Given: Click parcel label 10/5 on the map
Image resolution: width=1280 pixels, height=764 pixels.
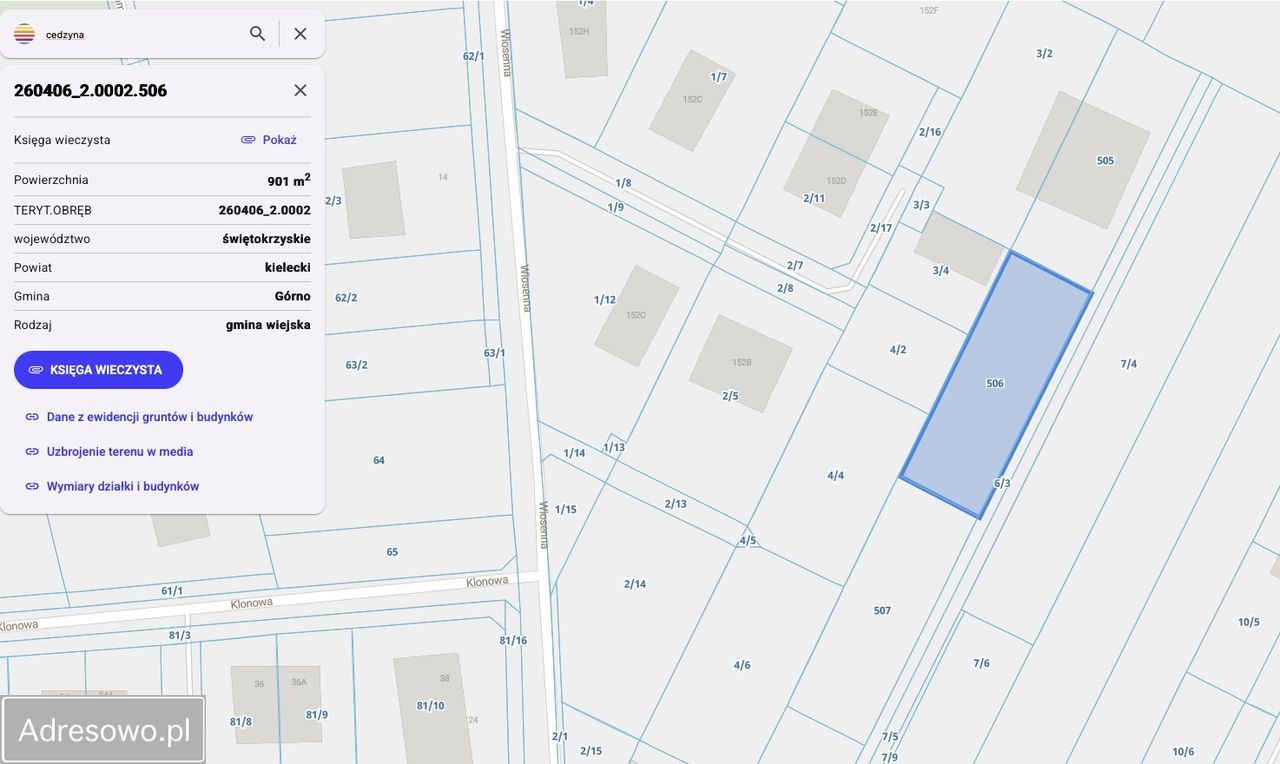Looking at the screenshot, I should (1249, 622).
